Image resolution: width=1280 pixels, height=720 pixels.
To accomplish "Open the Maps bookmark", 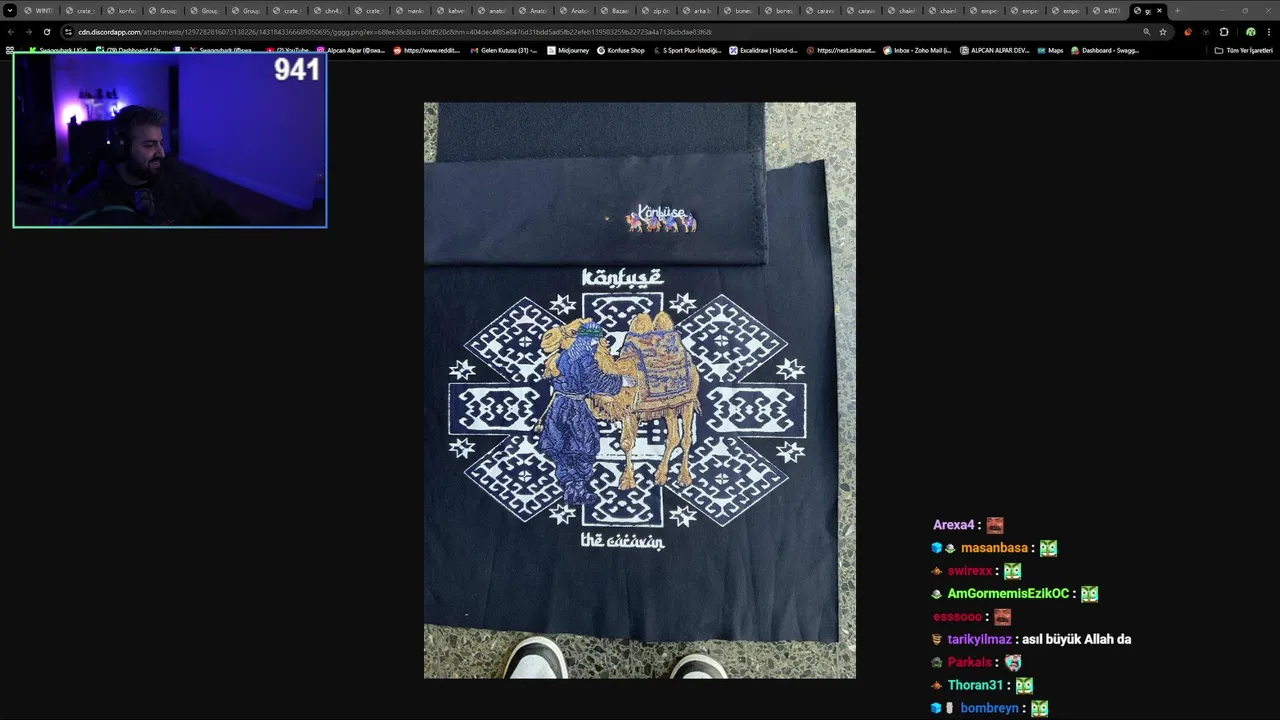I will pyautogui.click(x=1050, y=50).
